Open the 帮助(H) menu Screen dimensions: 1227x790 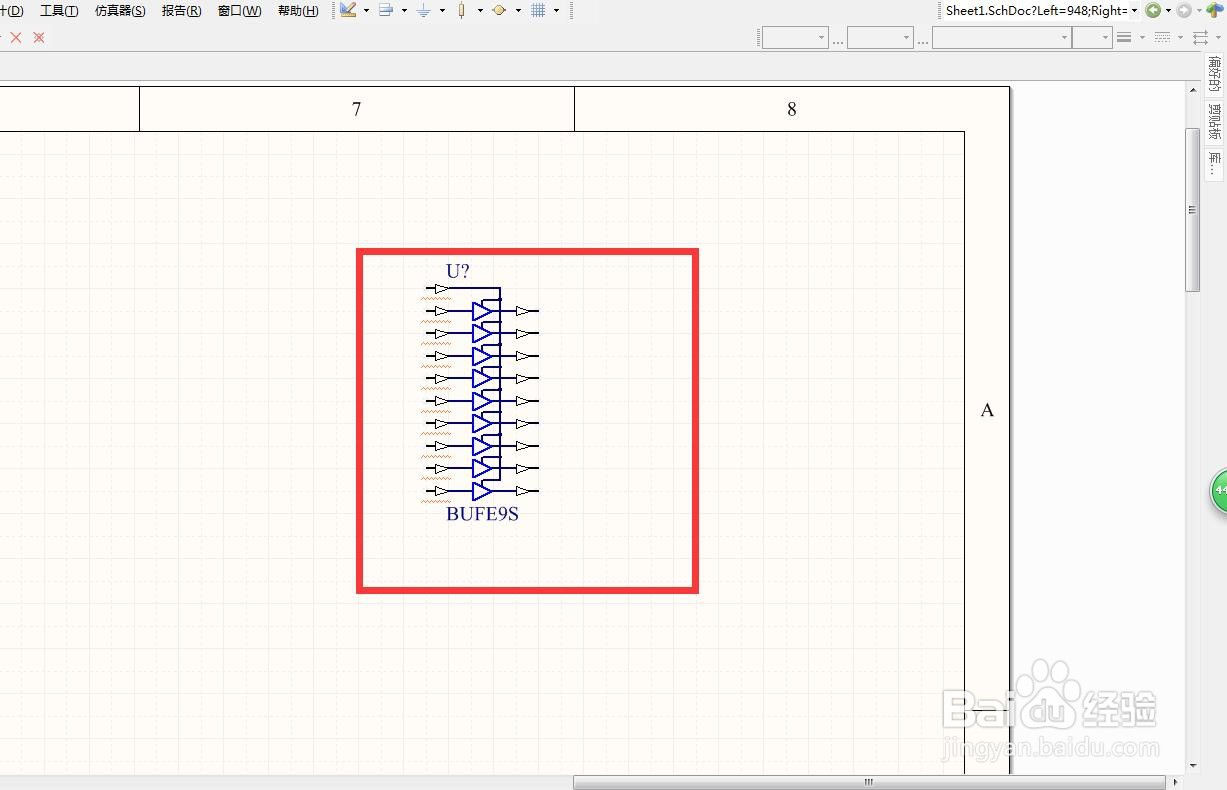[298, 11]
